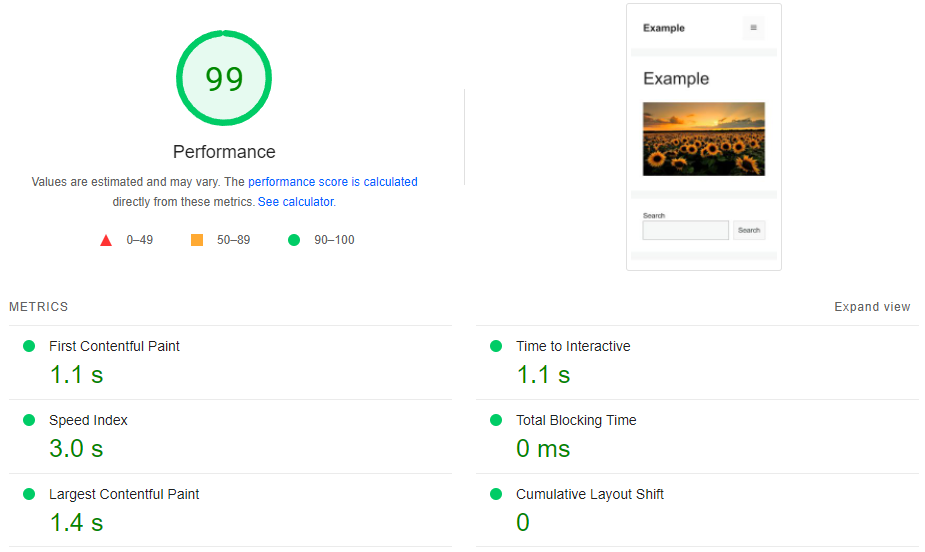Click the 3.0 s Speed Index value

click(76, 449)
